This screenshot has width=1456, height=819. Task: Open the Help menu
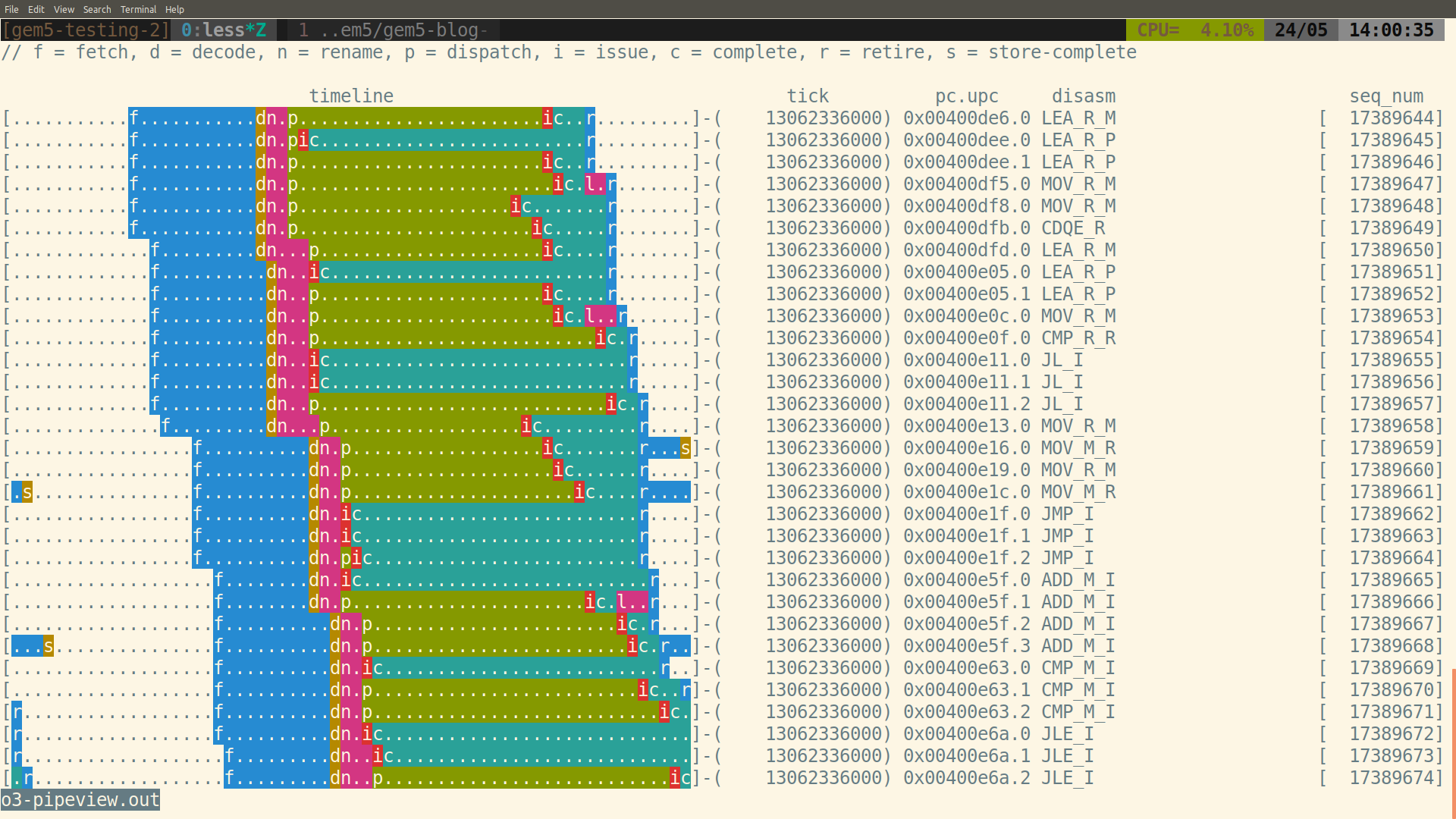[x=174, y=9]
